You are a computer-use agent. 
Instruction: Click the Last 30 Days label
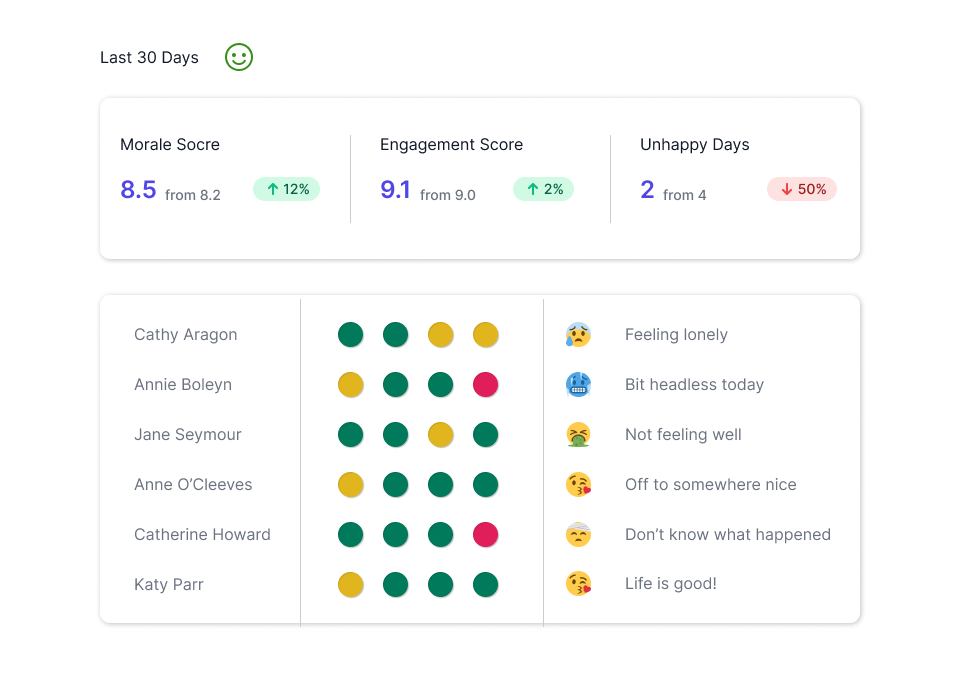point(149,58)
